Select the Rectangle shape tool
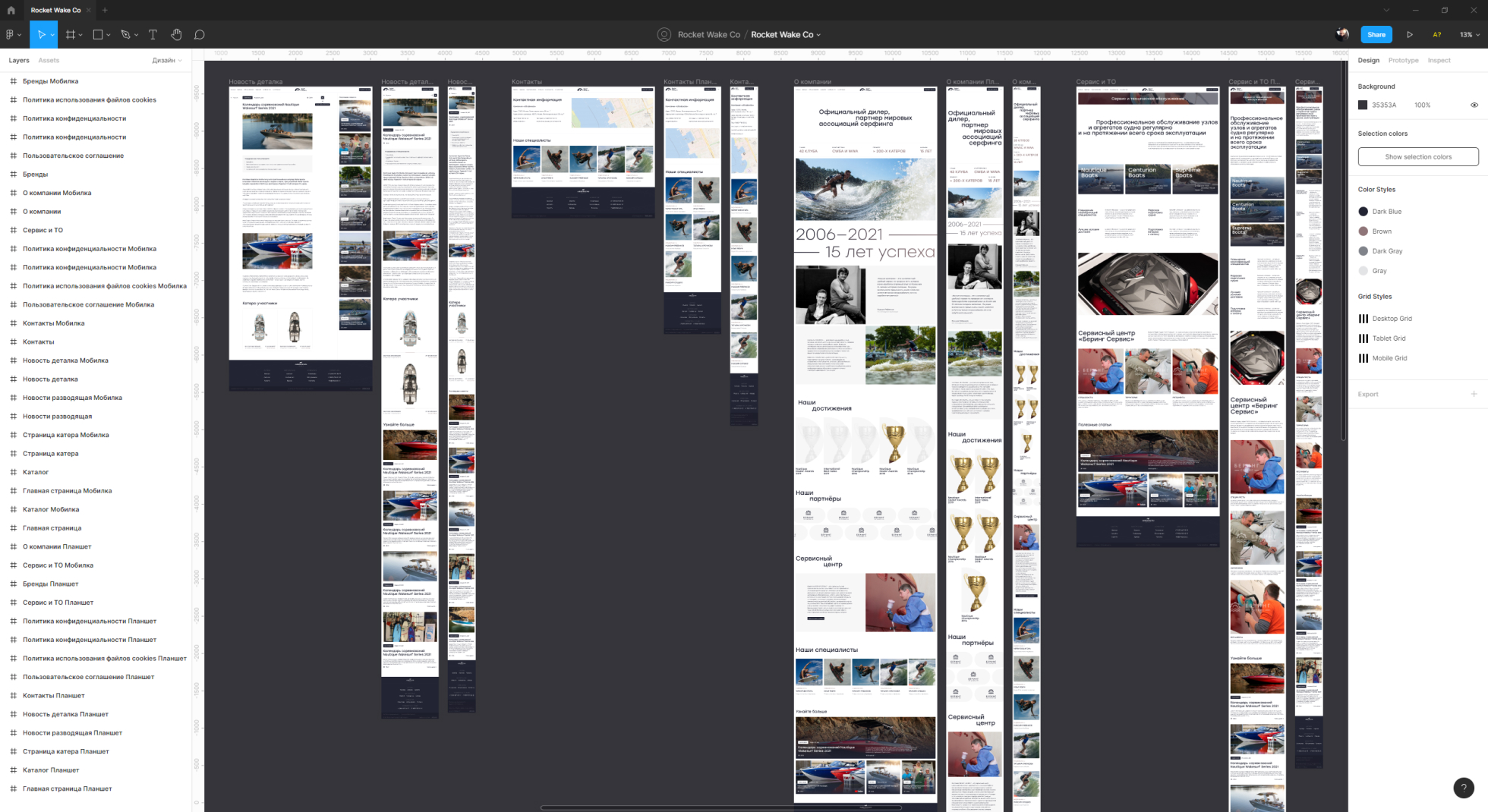The height and width of the screenshot is (812, 1488). (98, 35)
